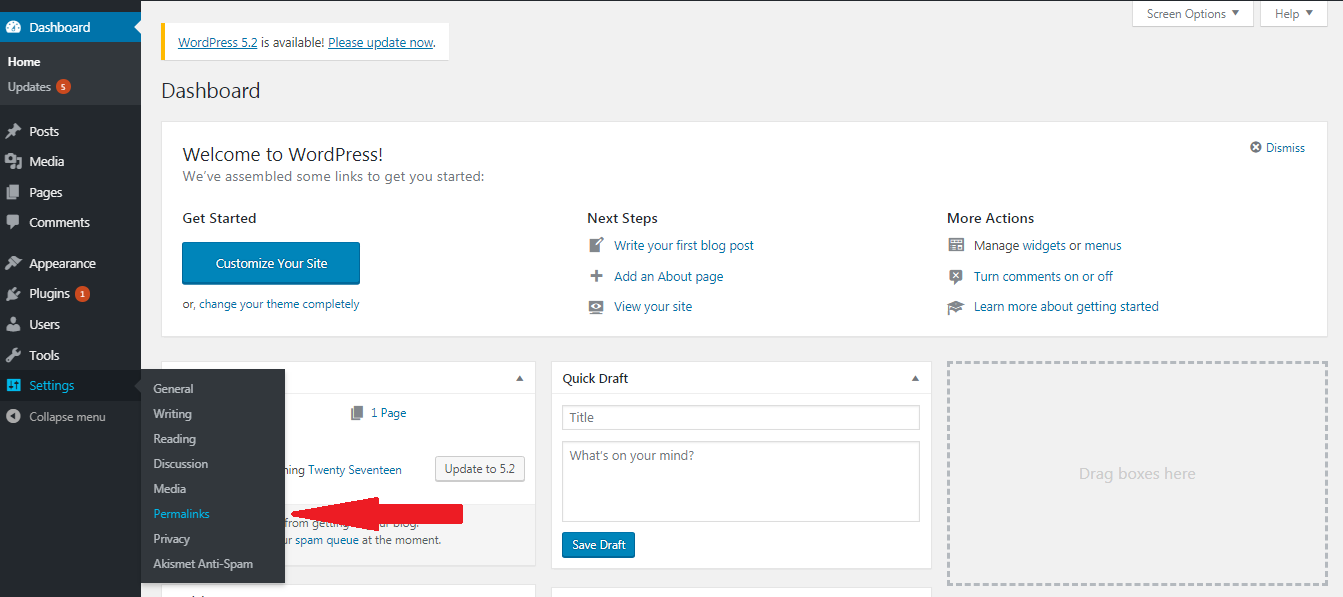This screenshot has height=597, width=1343.
Task: Open the Home item under Dashboard
Action: click(x=24, y=62)
